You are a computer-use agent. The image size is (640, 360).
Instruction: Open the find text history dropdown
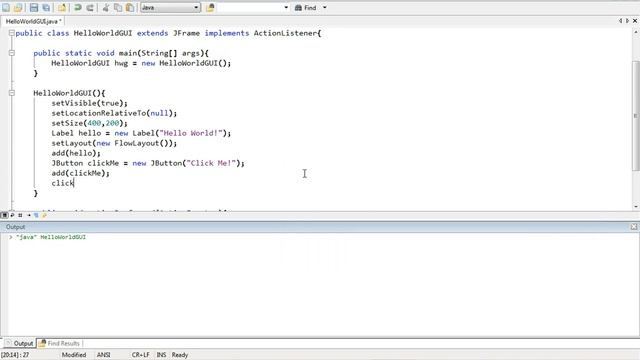286,7
